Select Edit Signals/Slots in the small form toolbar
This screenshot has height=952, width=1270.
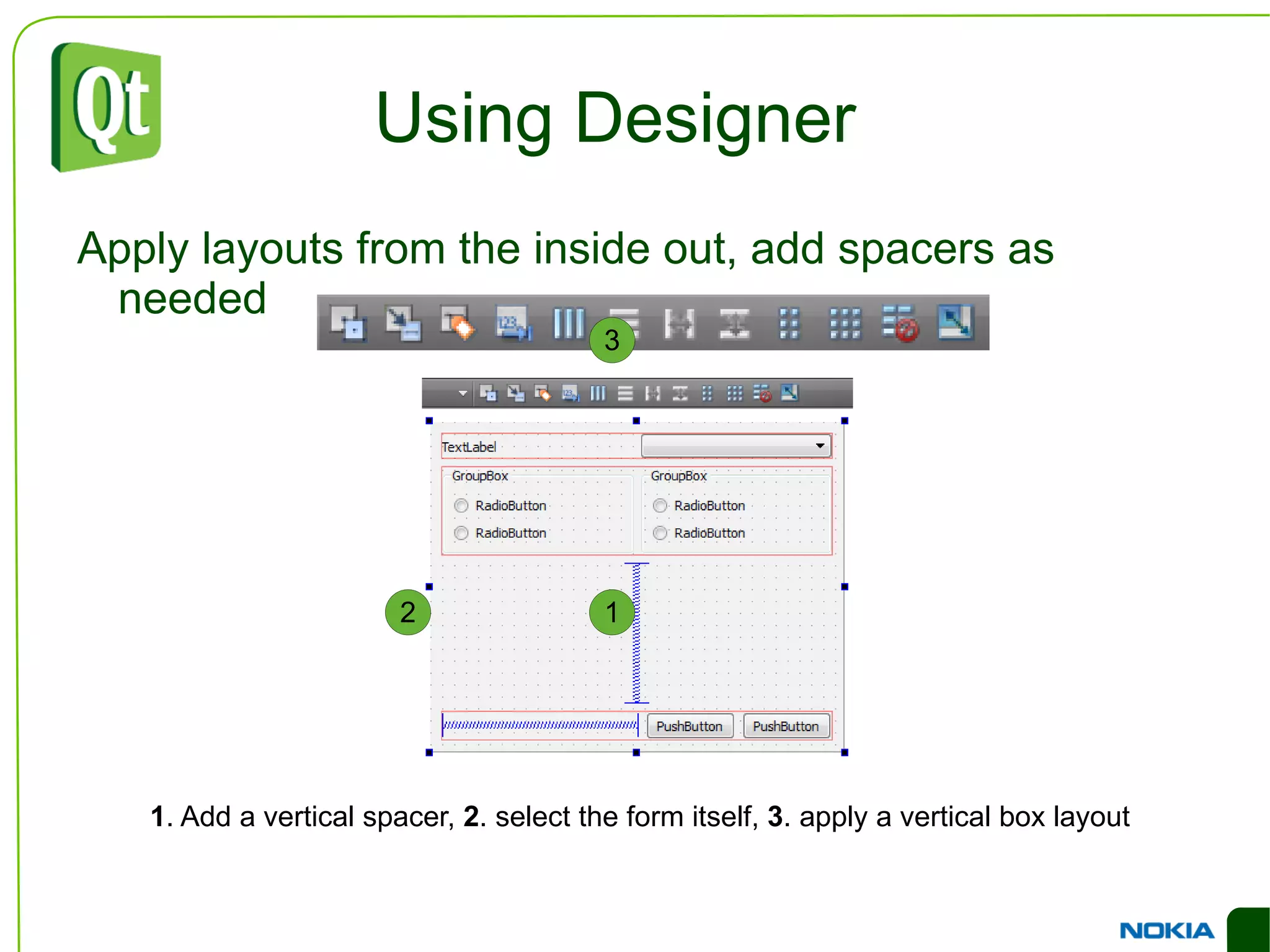click(516, 393)
